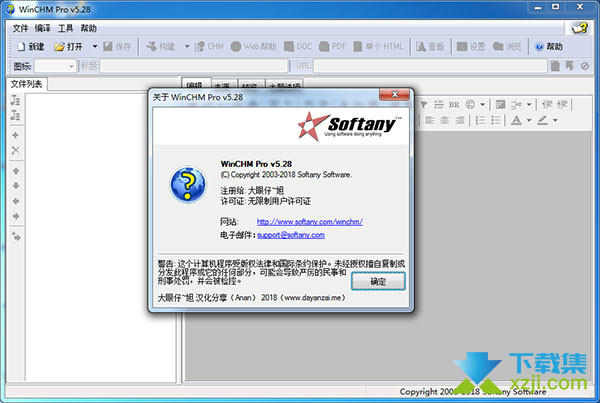Click the horizontal rule icon left of BR
The width and height of the screenshot is (600, 403).
click(439, 104)
